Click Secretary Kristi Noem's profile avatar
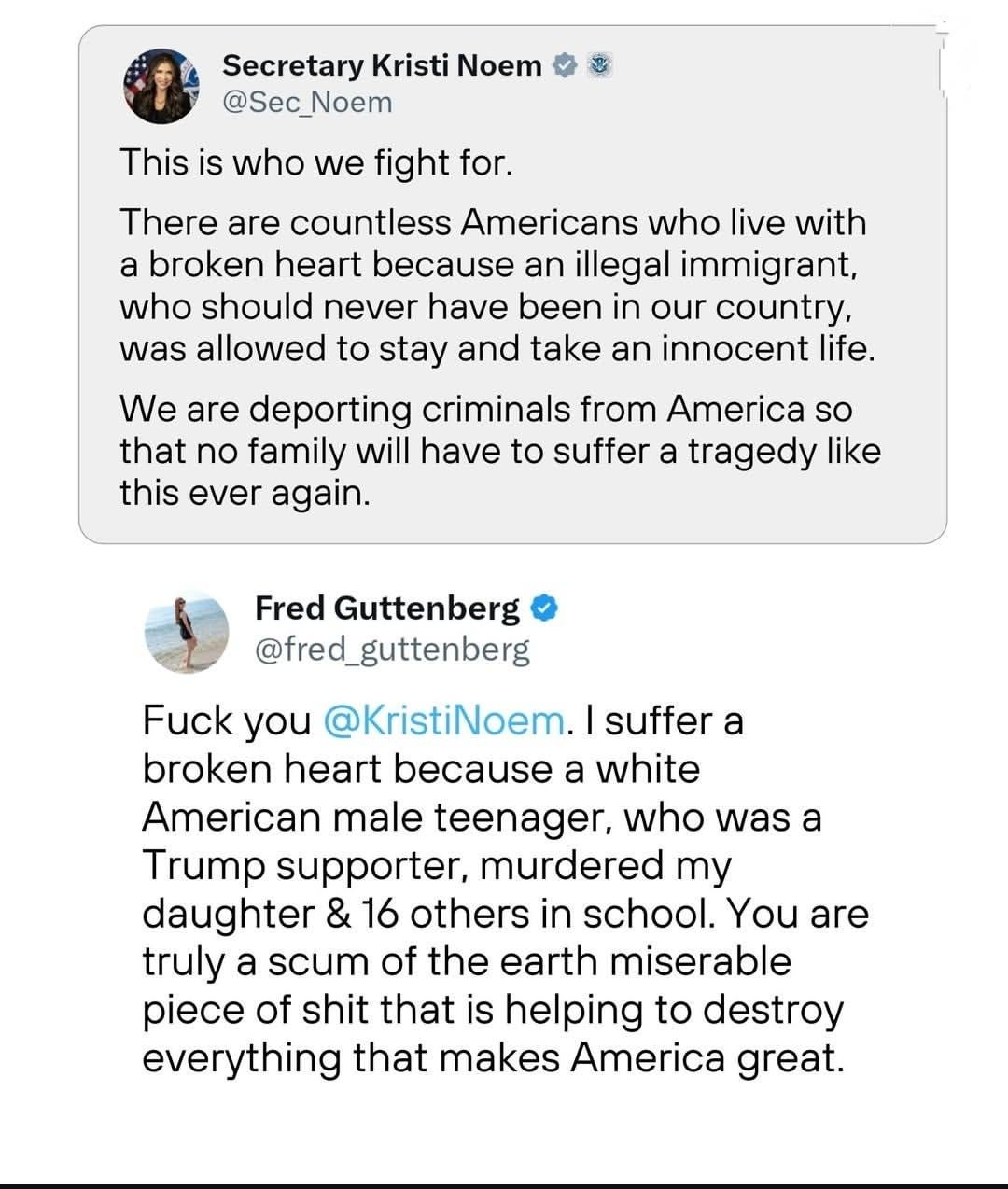Screen dimensions: 1008x1189 (x=162, y=83)
